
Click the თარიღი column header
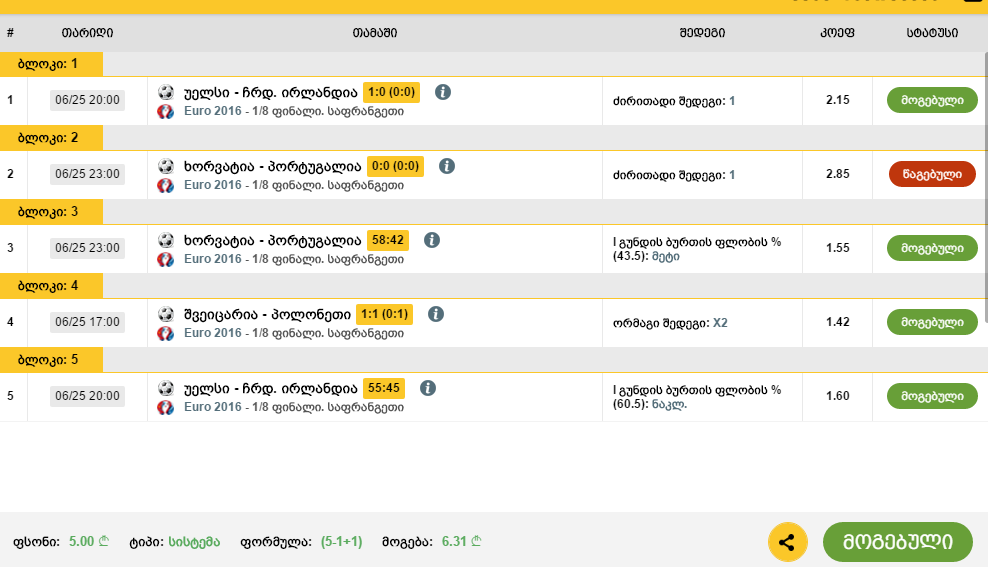tap(88, 33)
